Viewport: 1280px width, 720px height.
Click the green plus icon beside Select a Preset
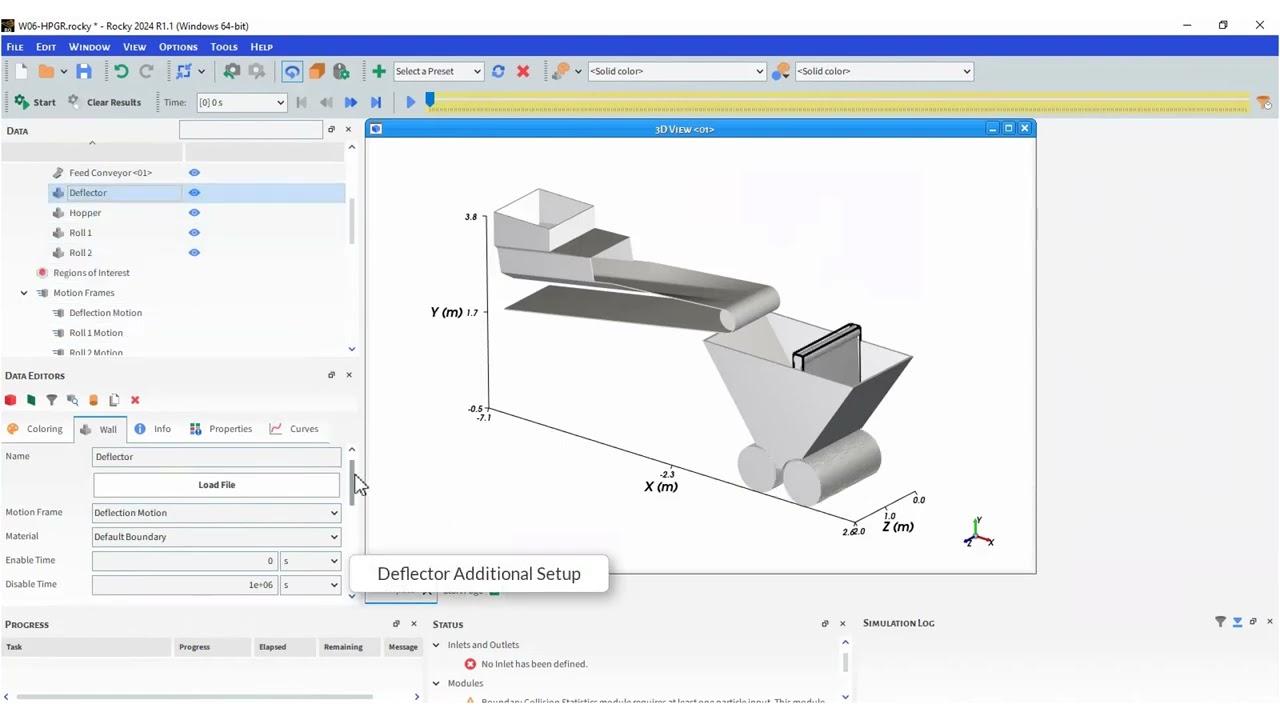379,71
